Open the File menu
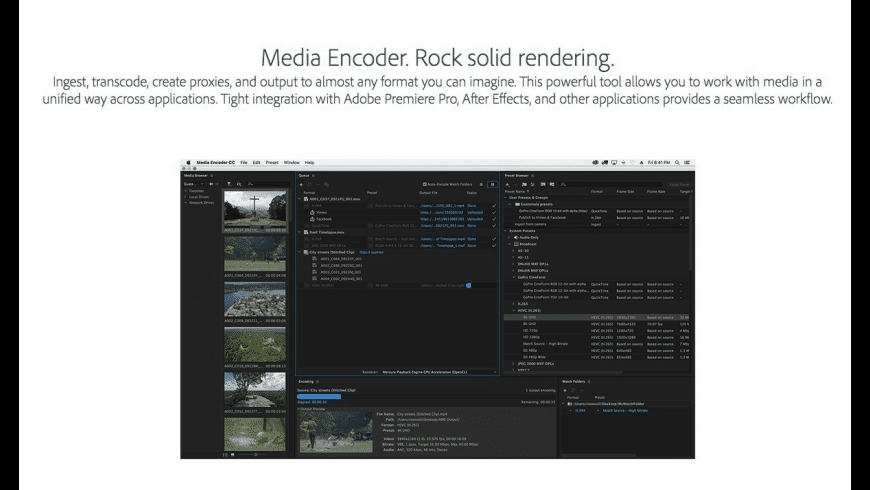 pyautogui.click(x=244, y=163)
